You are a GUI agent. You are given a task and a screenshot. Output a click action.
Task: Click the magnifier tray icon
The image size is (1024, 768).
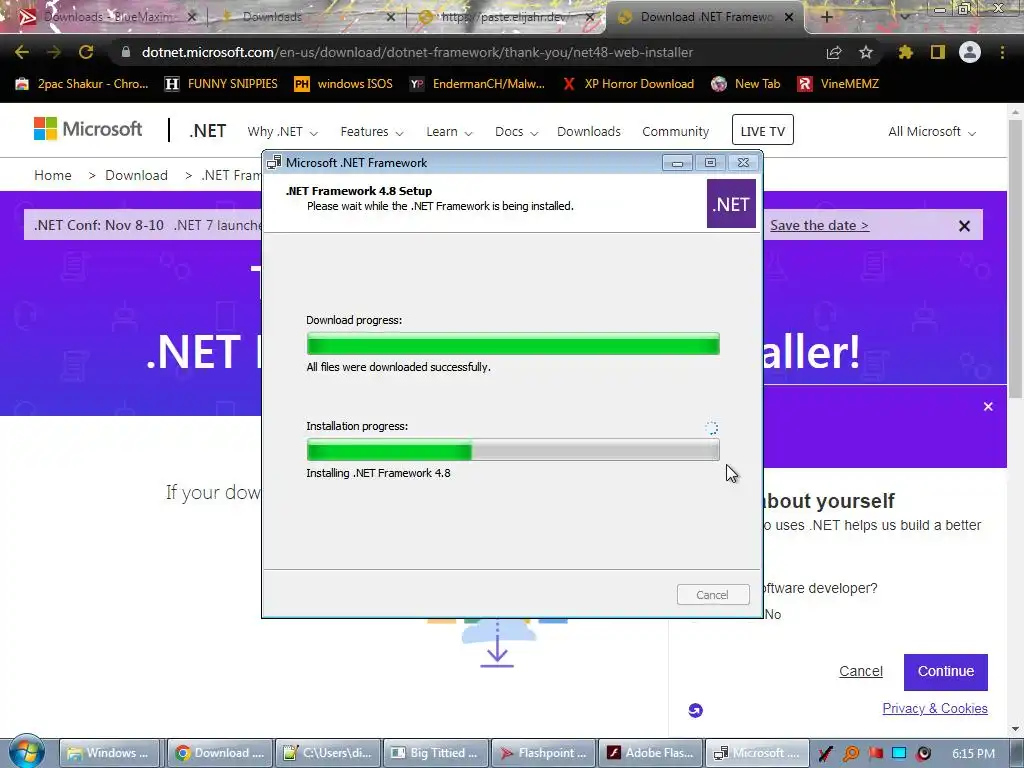[851, 753]
